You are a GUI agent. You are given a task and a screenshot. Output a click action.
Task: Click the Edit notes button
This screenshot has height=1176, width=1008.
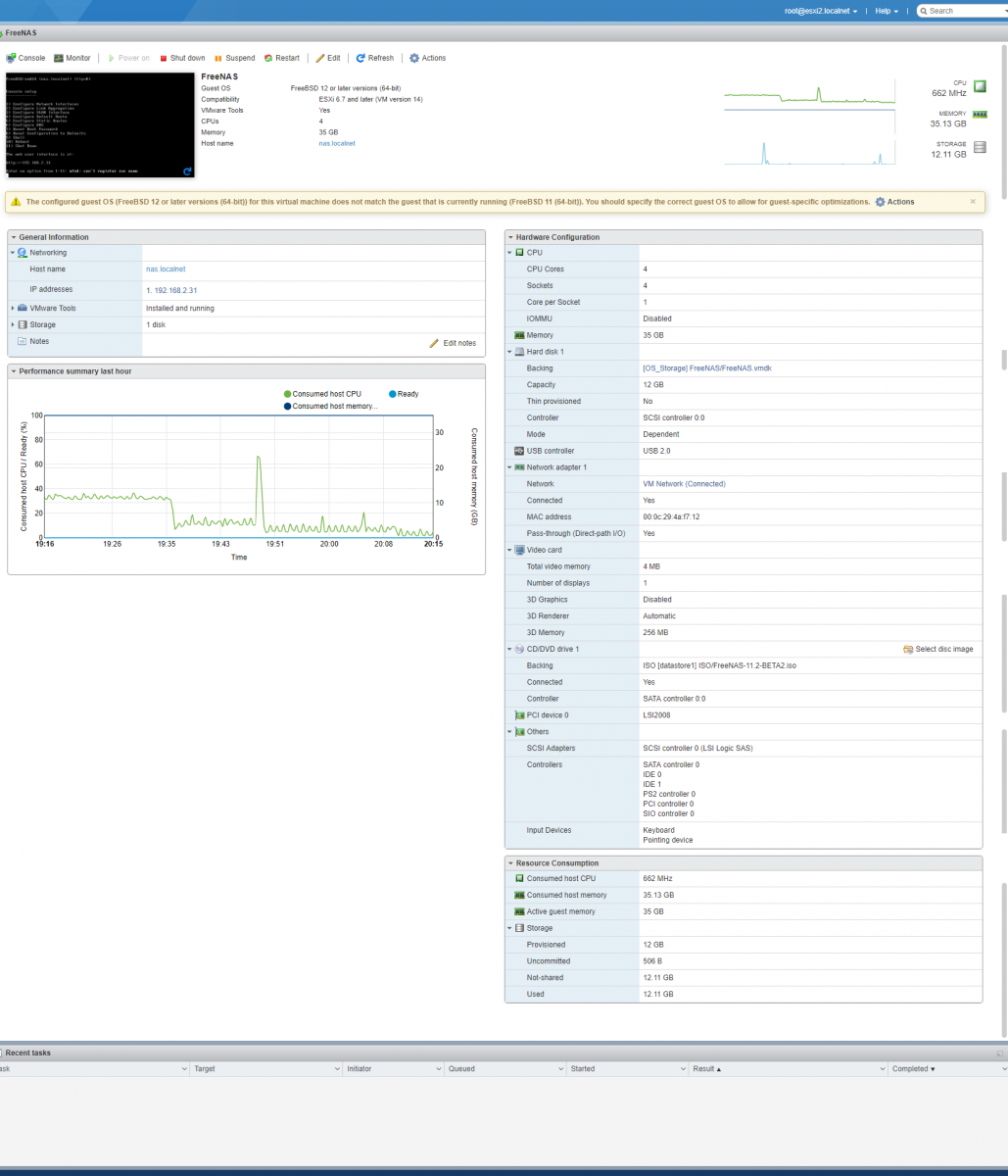click(x=453, y=343)
